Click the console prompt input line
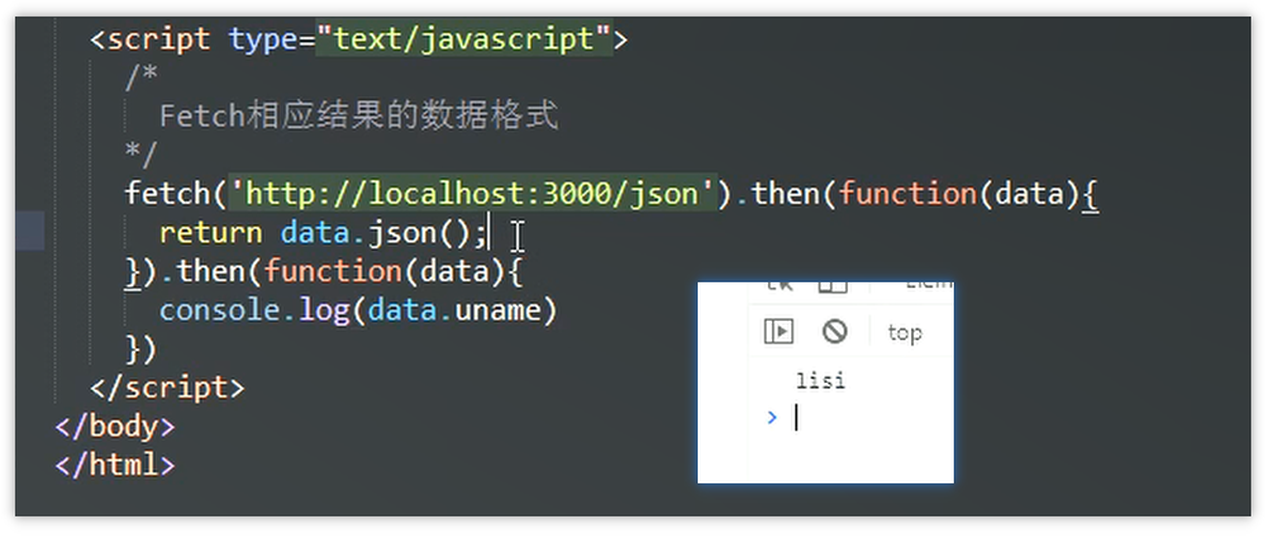This screenshot has height=537, width=1280. 860,418
